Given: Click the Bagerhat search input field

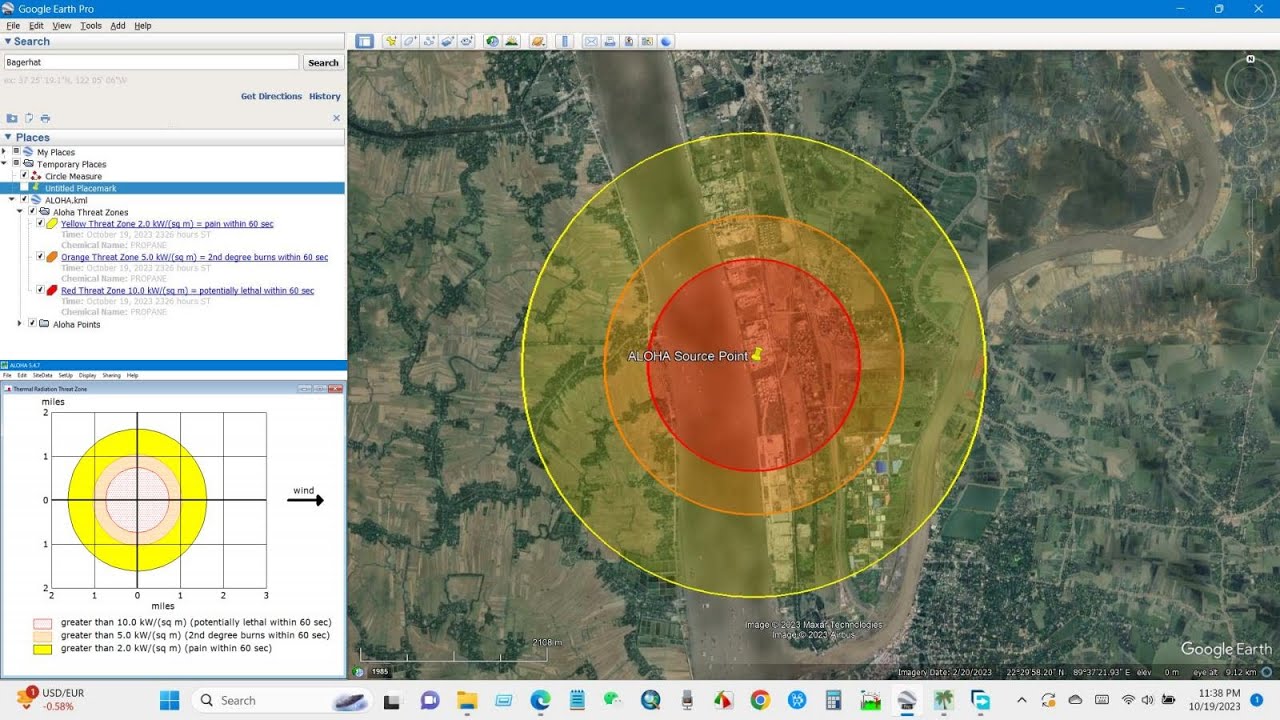Looking at the screenshot, I should pos(151,62).
